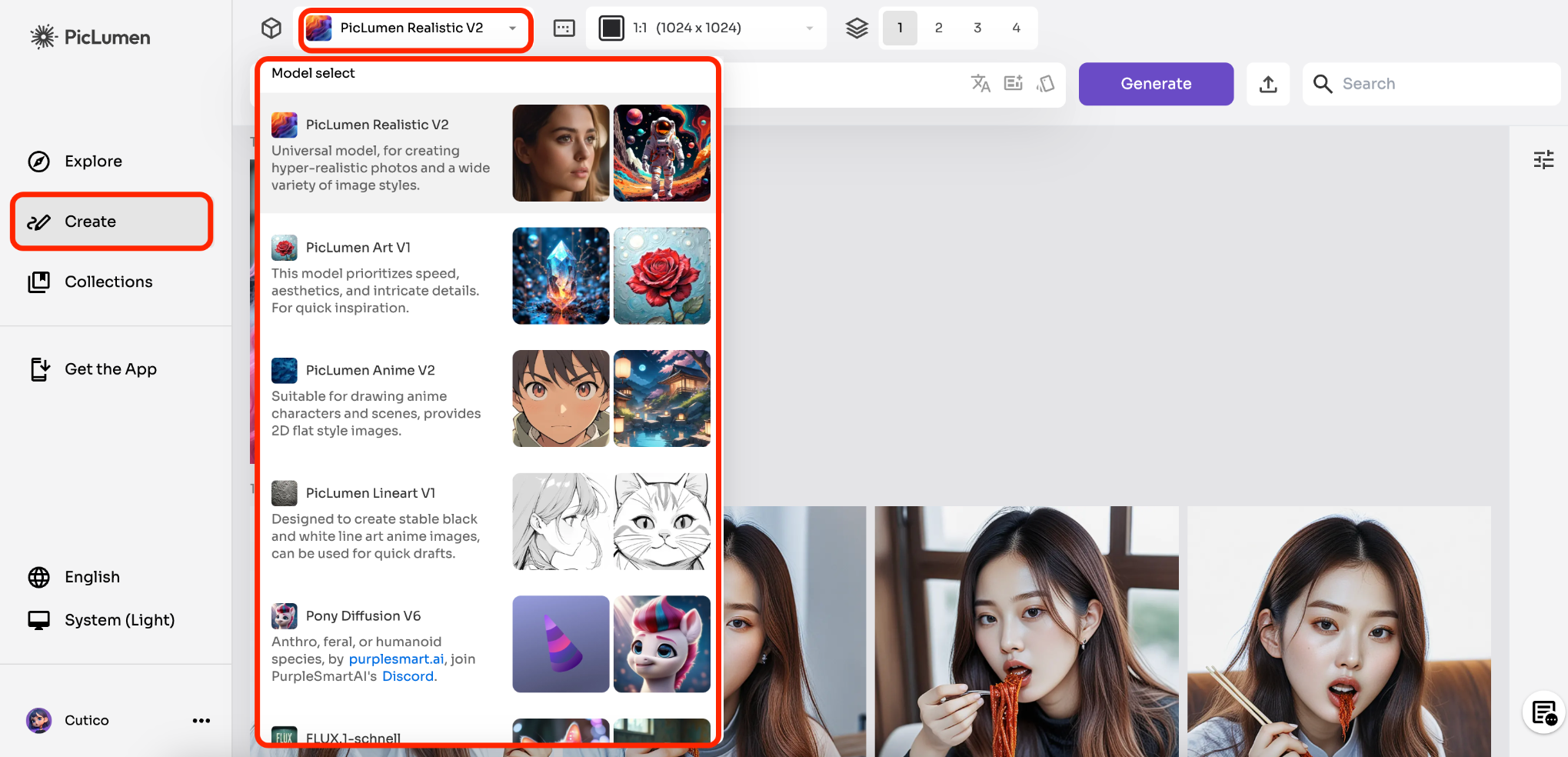
Task: Change the language from English
Action: (92, 577)
